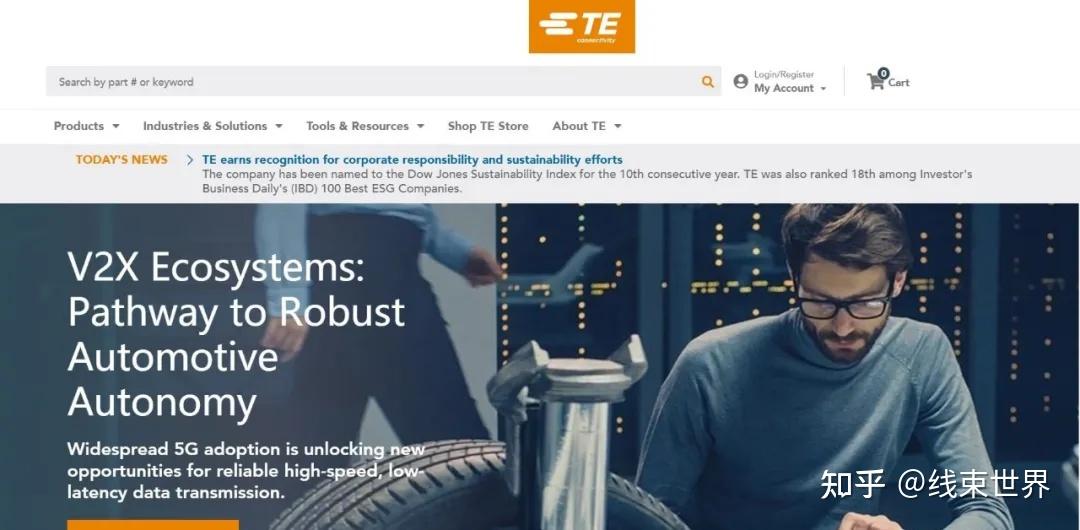Screen dimensions: 1080x530
Task: Click the Login/Register link
Action: 784,74
